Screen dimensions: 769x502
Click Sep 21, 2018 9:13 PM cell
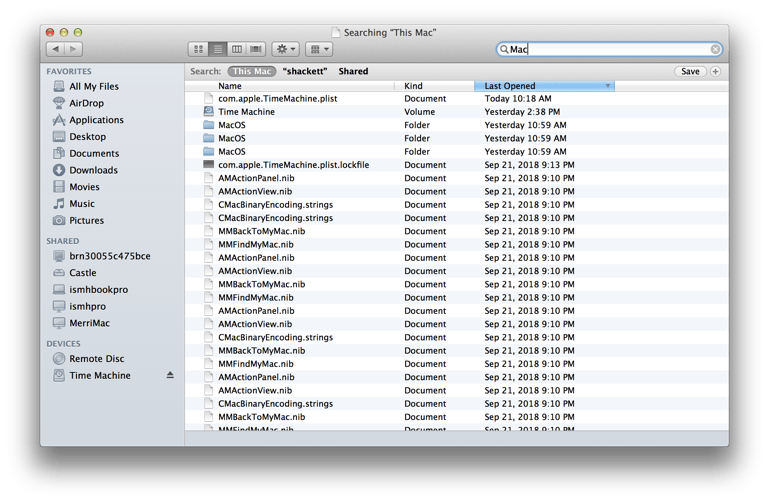tap(529, 165)
